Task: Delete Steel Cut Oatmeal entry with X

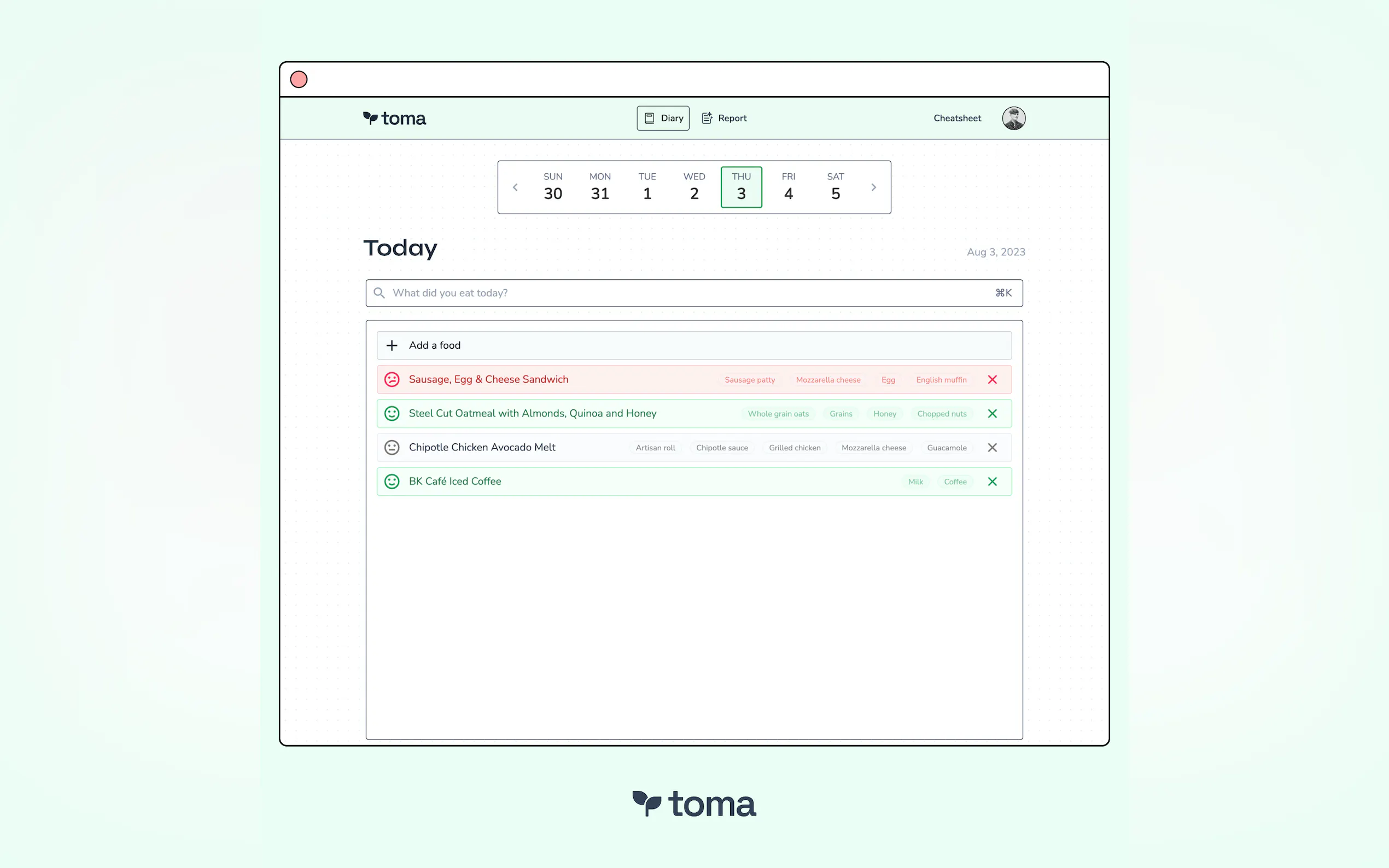Action: 991,413
